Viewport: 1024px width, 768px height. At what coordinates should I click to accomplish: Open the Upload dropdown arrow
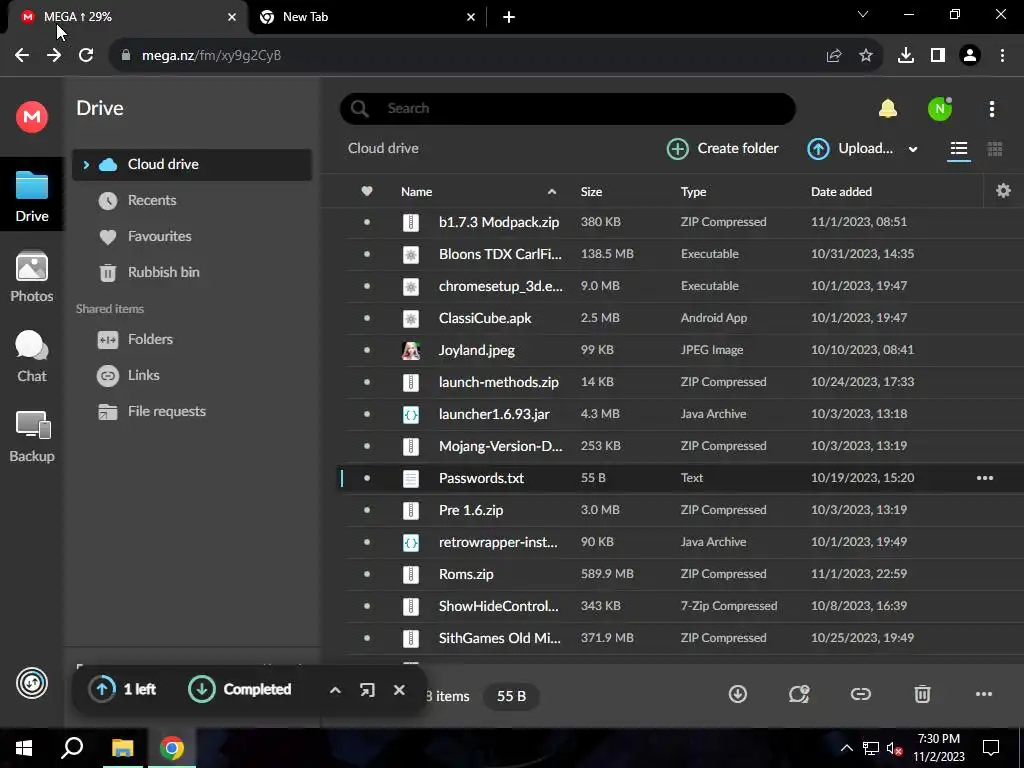point(913,149)
